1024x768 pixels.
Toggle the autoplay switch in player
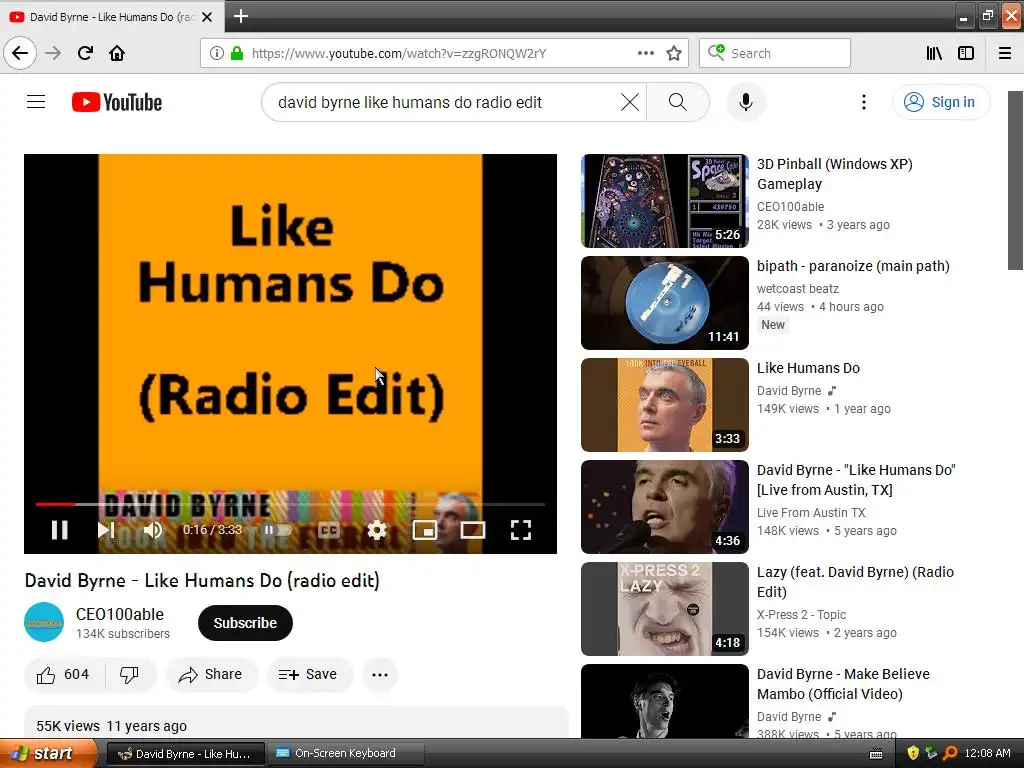(x=276, y=530)
